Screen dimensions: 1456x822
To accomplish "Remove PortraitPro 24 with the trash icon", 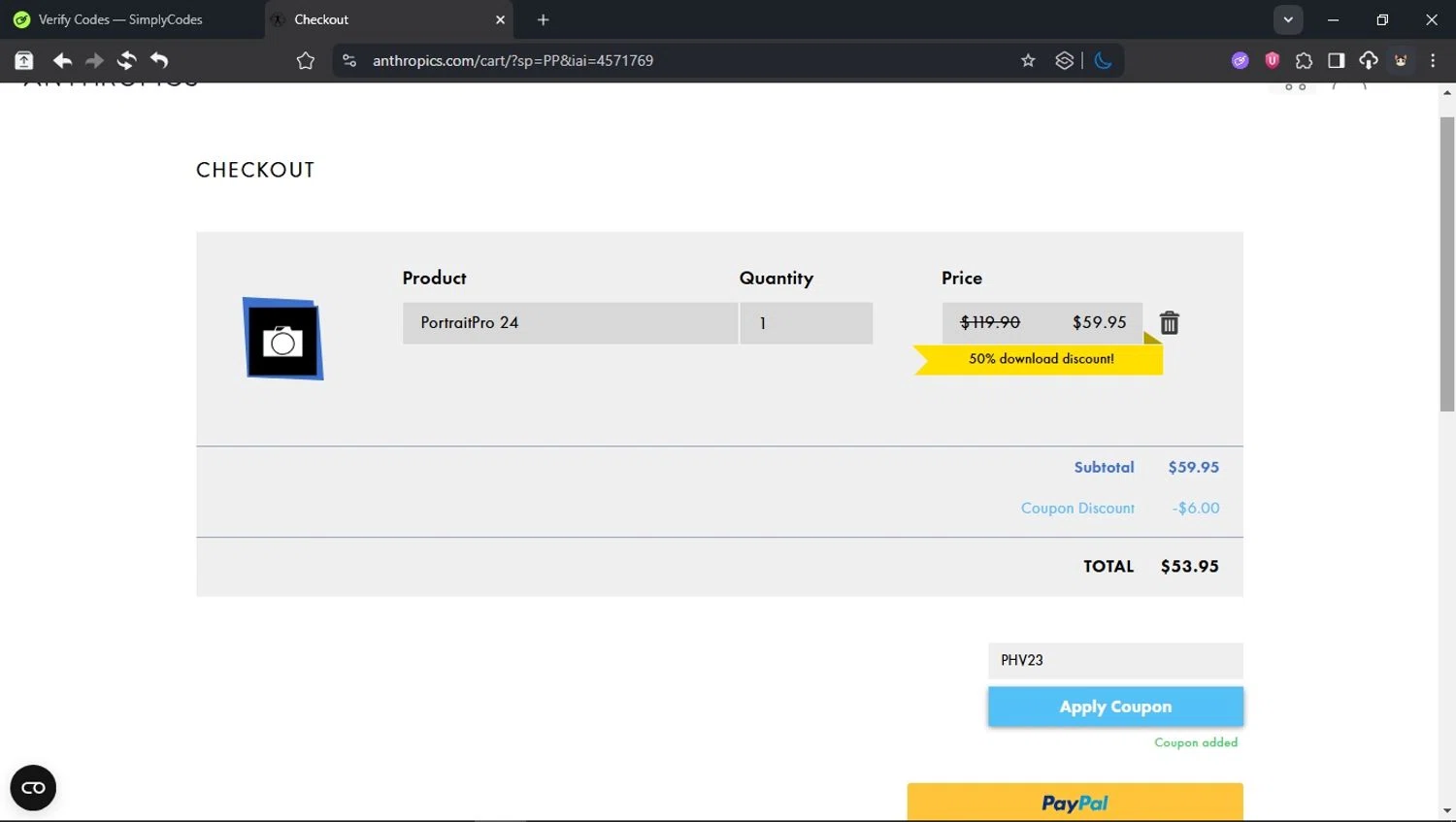I will [1169, 323].
